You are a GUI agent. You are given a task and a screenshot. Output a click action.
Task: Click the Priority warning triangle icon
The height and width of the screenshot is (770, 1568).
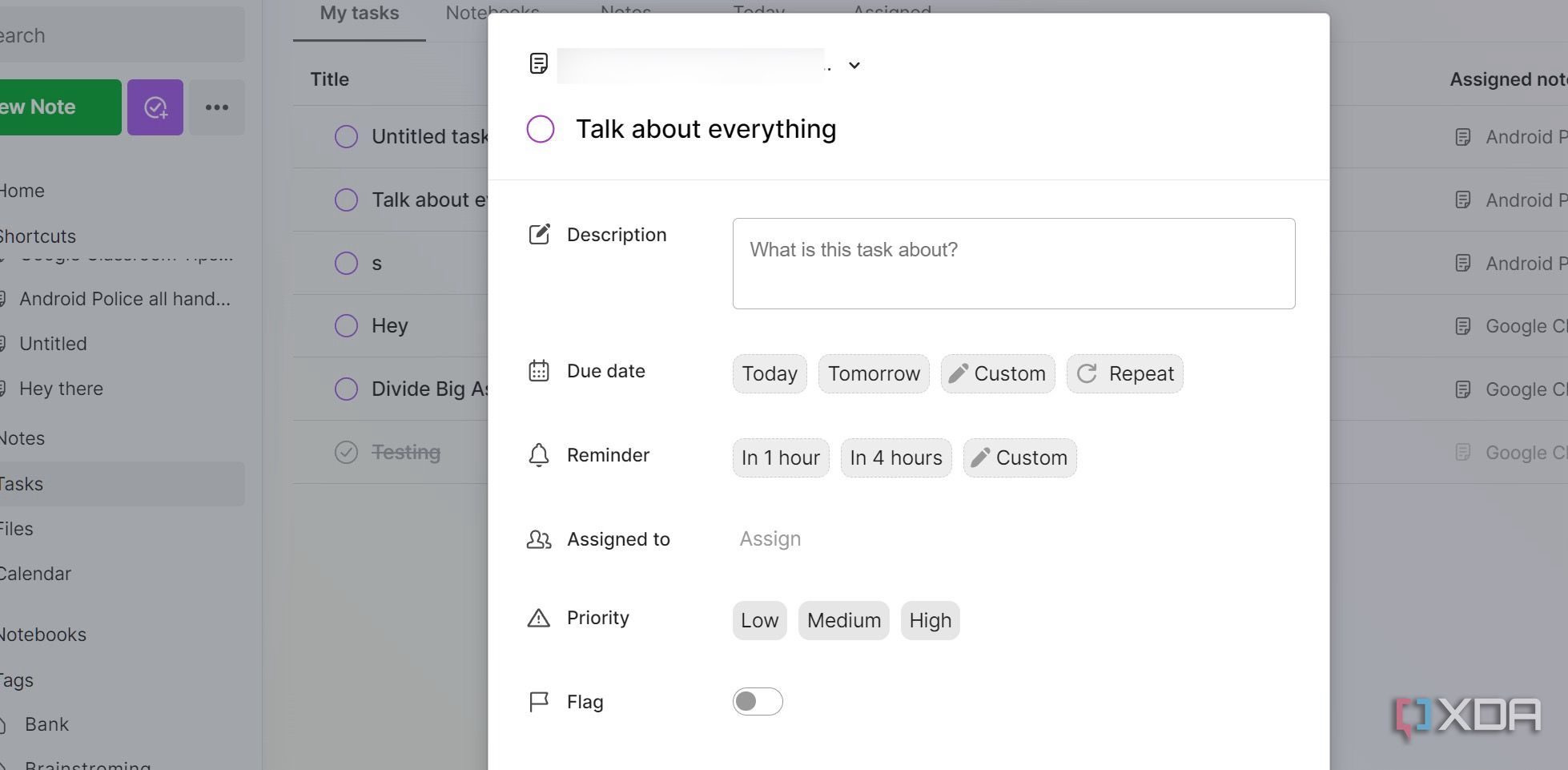(539, 618)
